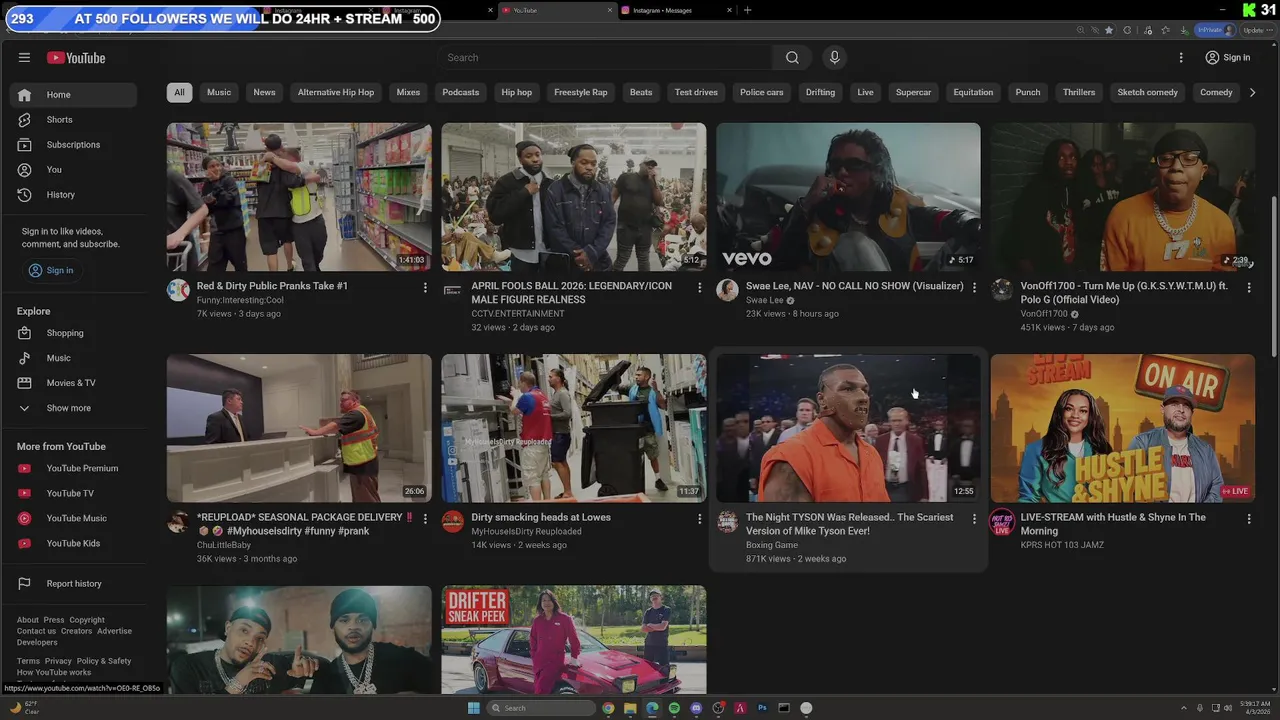The height and width of the screenshot is (720, 1280).
Task: Click the search magnifier button
Action: [x=792, y=58]
